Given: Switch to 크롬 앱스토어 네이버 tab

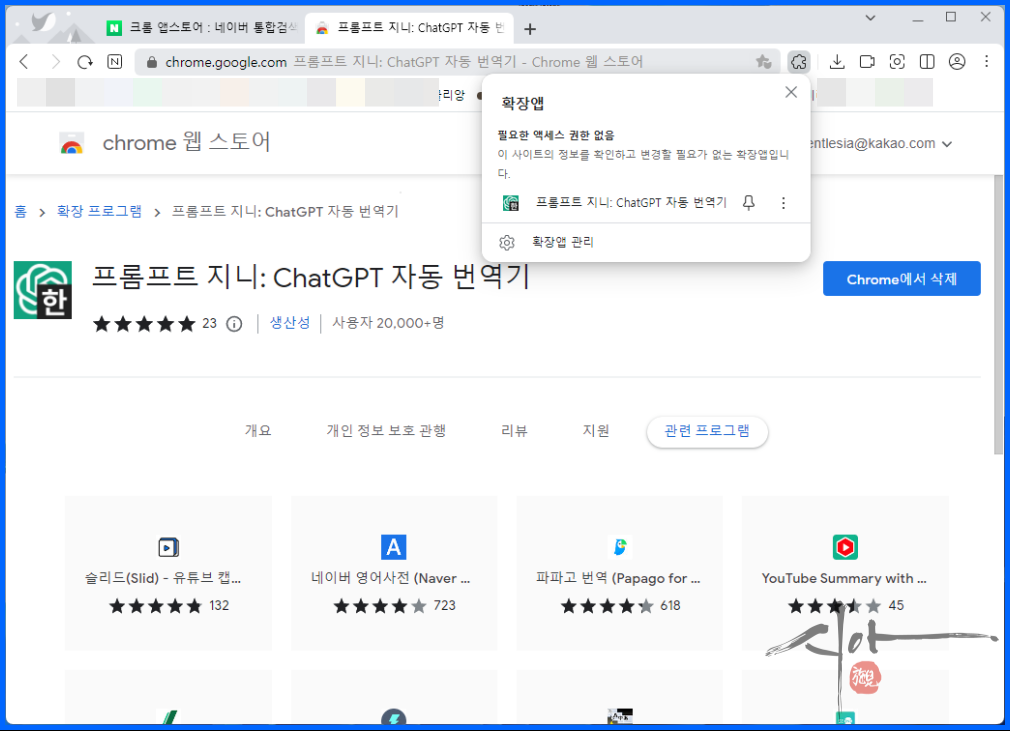Looking at the screenshot, I should [204, 28].
